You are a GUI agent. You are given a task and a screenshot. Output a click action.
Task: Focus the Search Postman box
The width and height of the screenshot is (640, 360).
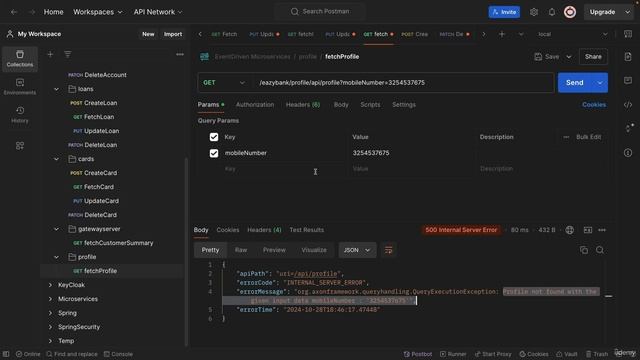[320, 11]
